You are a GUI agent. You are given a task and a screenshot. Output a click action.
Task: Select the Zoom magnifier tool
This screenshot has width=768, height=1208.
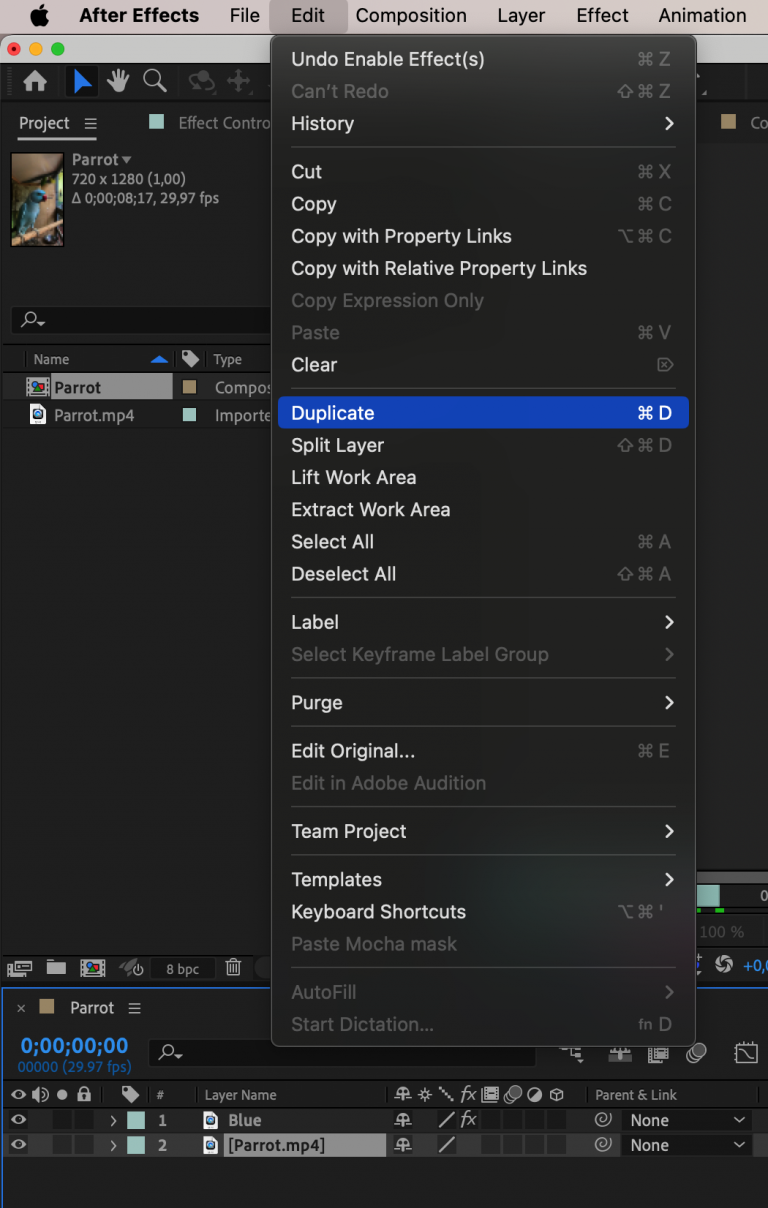click(x=154, y=82)
